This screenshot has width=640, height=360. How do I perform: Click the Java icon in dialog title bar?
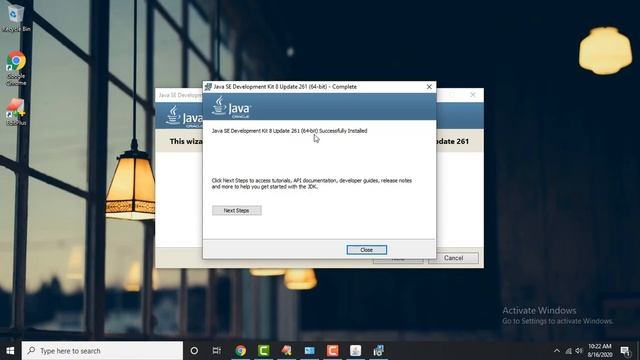(208, 87)
